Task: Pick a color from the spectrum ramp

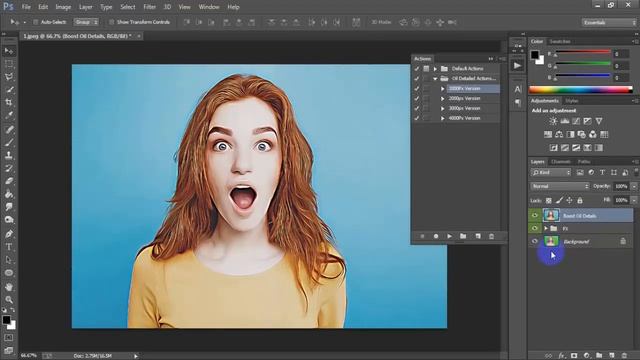Action: click(580, 90)
